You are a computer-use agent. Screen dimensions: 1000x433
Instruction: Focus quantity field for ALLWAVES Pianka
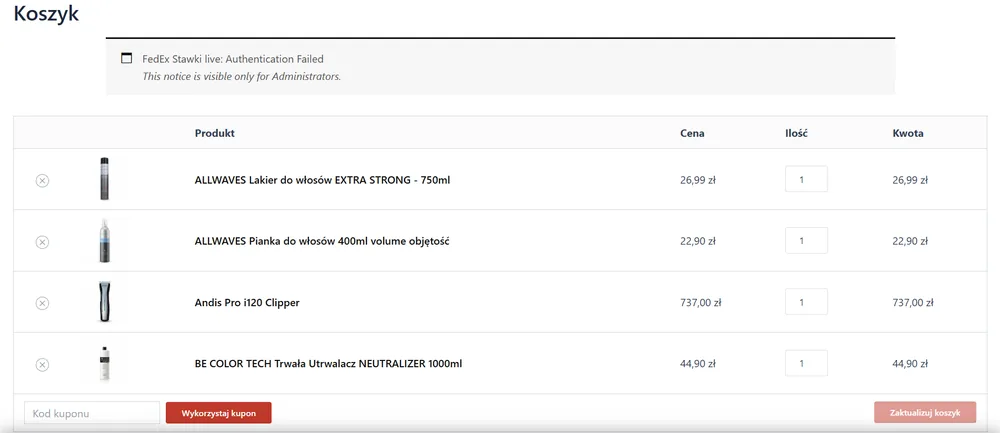(x=806, y=240)
